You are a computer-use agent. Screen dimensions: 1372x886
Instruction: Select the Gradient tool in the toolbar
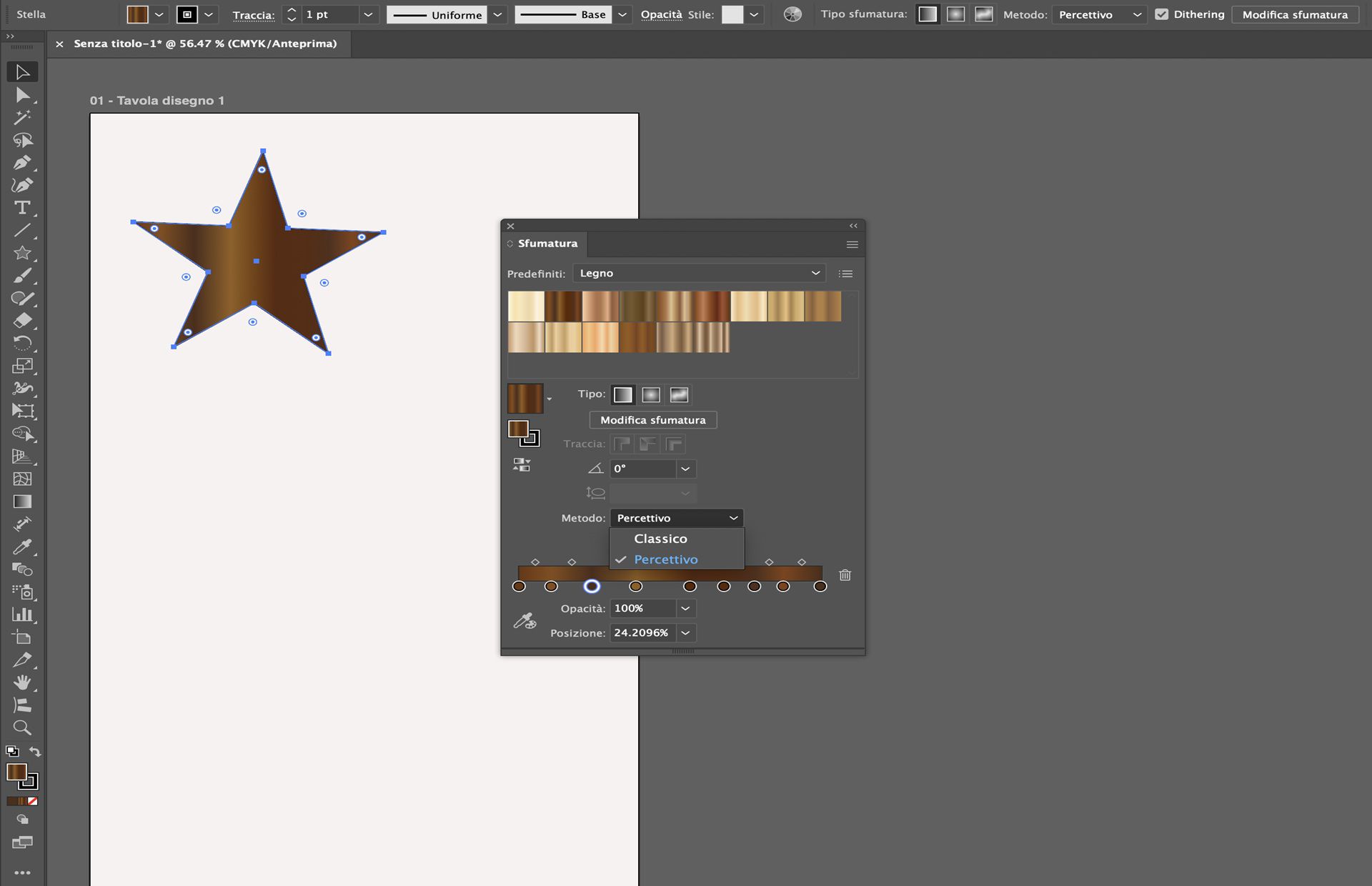(x=23, y=499)
